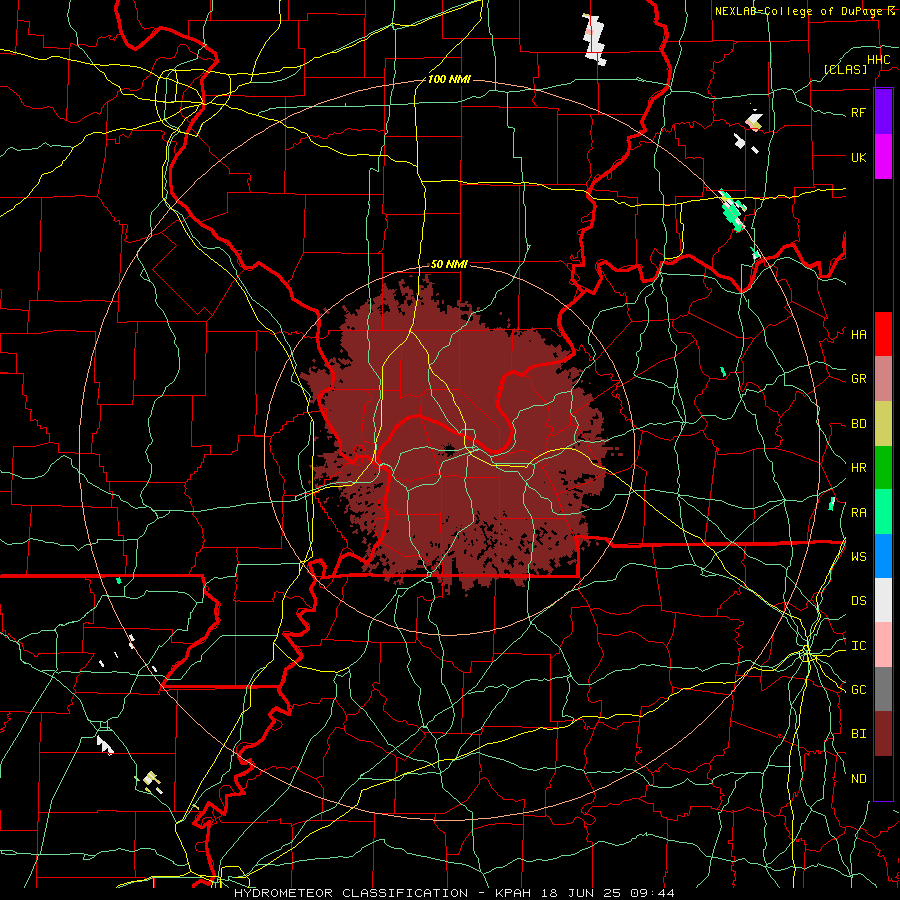Click the 'HYDROMETEOR CLASSIFICATION' title text
The image size is (900, 900).
351,893
